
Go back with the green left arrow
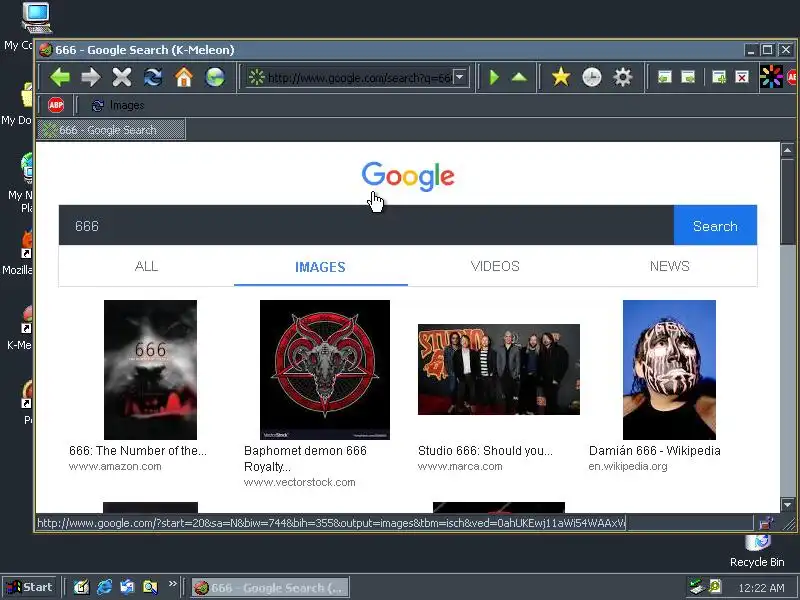point(60,77)
